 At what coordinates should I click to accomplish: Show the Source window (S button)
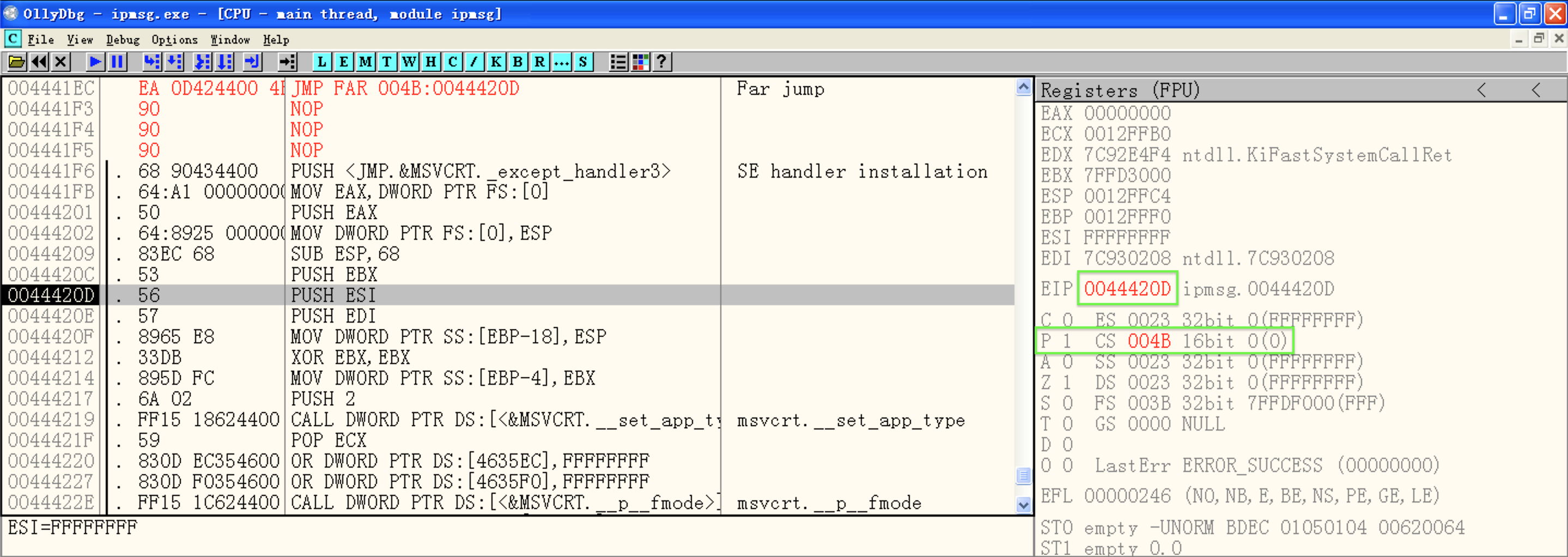coord(583,62)
